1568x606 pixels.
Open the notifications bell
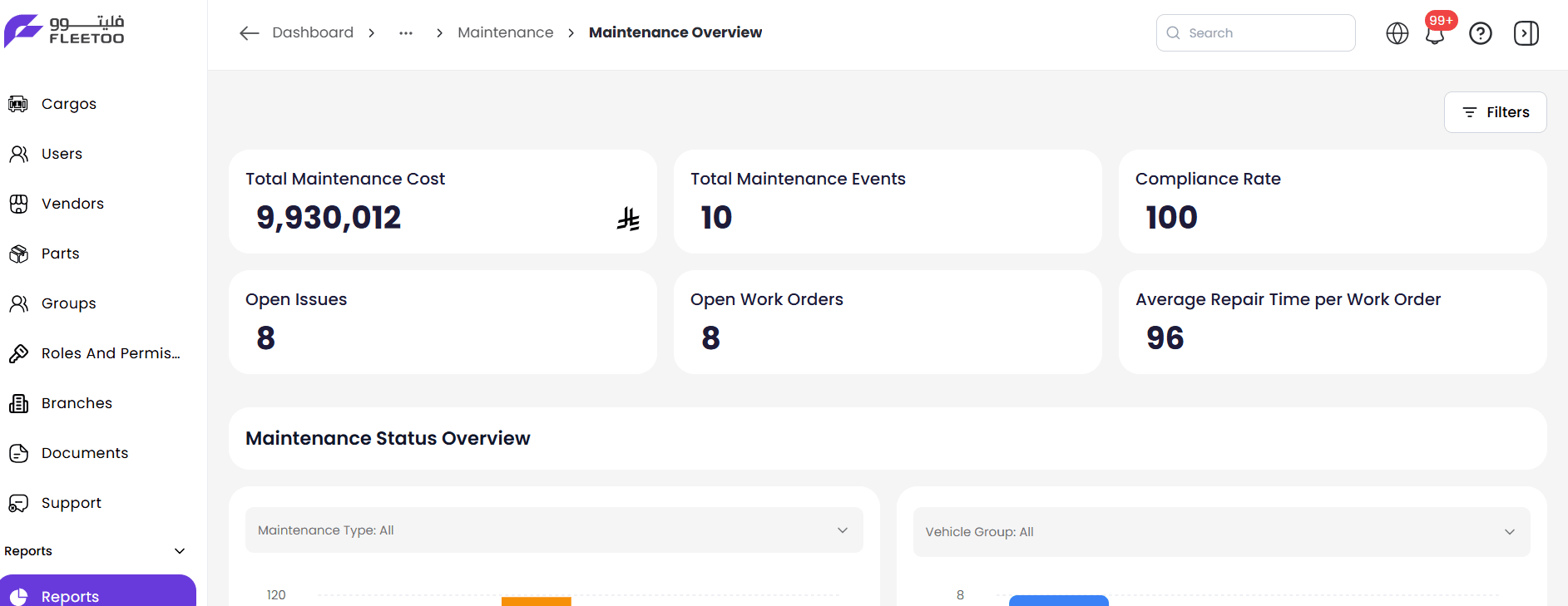(1435, 34)
